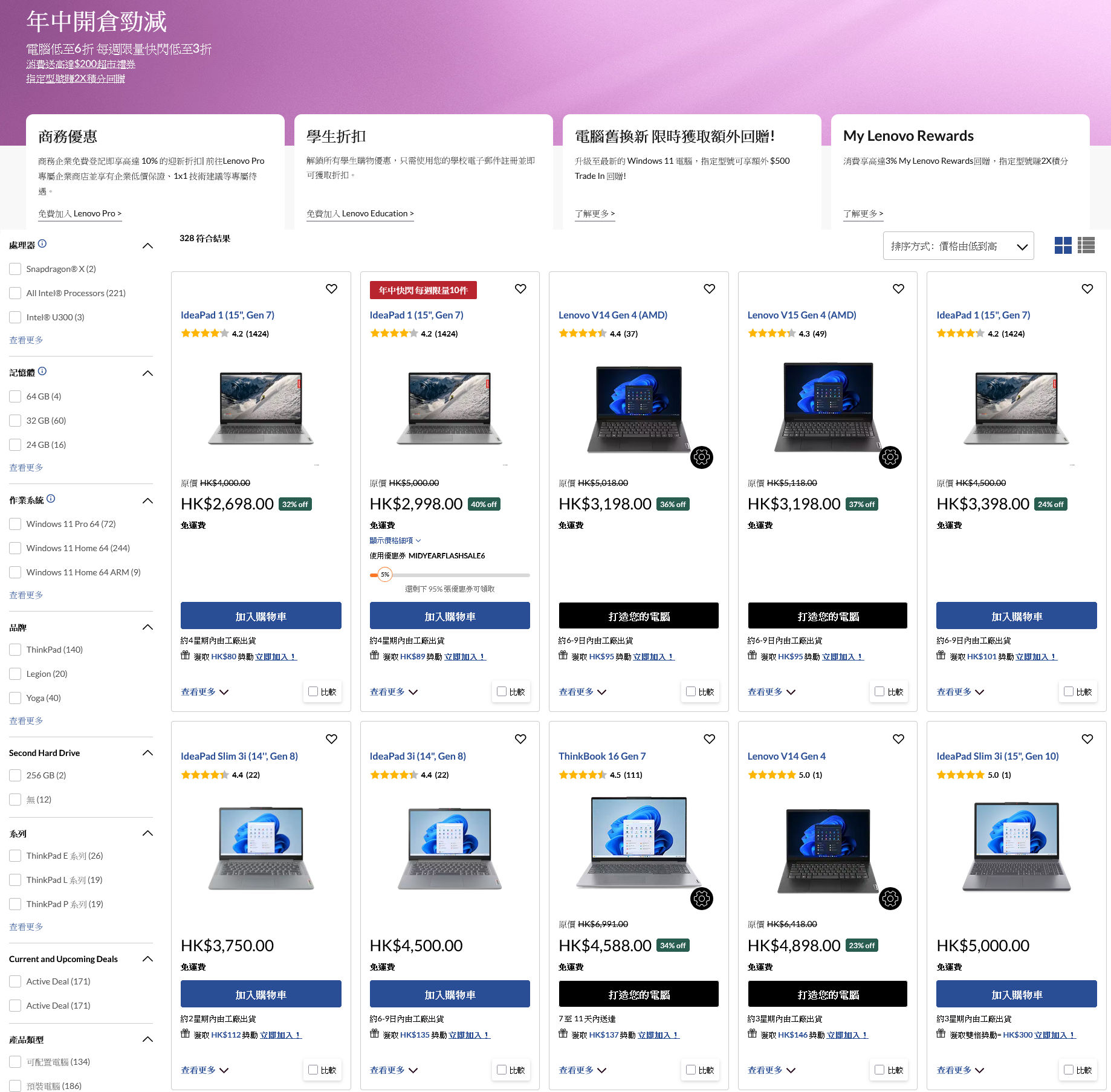
Task: Wishlist the IdeaPad Slim 3i 14" Gen 8
Action: tap(331, 739)
